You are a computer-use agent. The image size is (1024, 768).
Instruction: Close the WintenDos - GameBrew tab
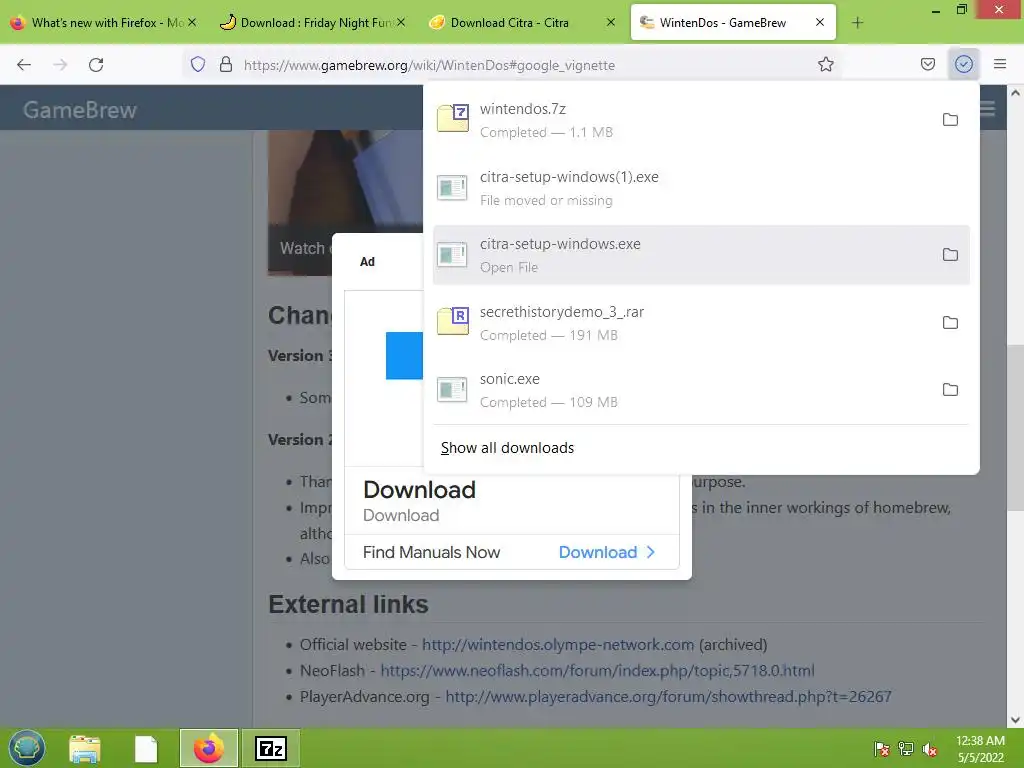(x=820, y=22)
